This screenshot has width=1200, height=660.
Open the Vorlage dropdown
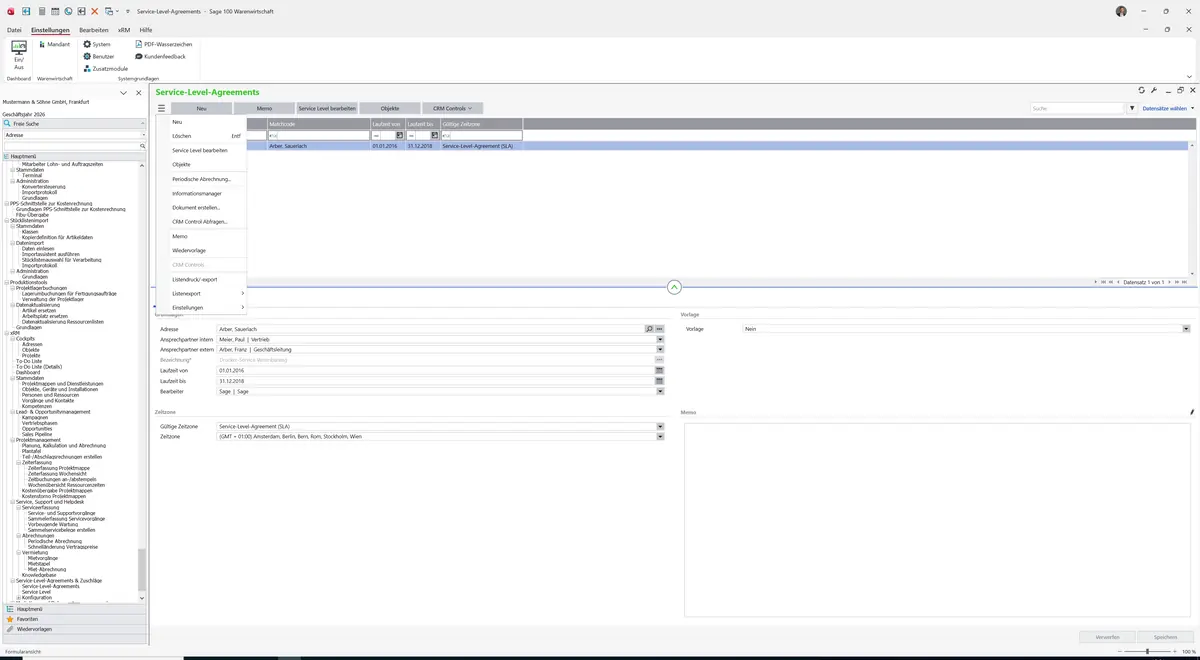click(x=1186, y=329)
